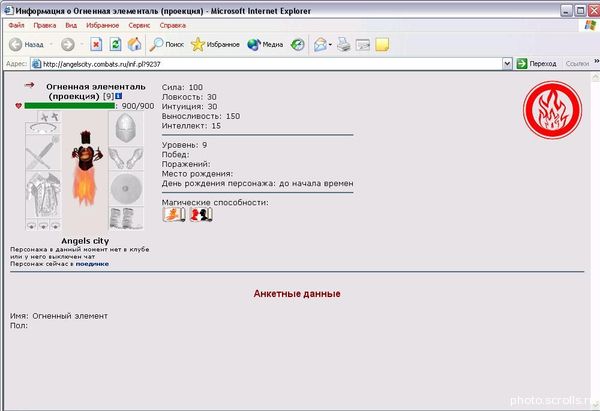The image size is (600, 411).
Task: Click the green 900/900 health bar
Action: [x=69, y=106]
